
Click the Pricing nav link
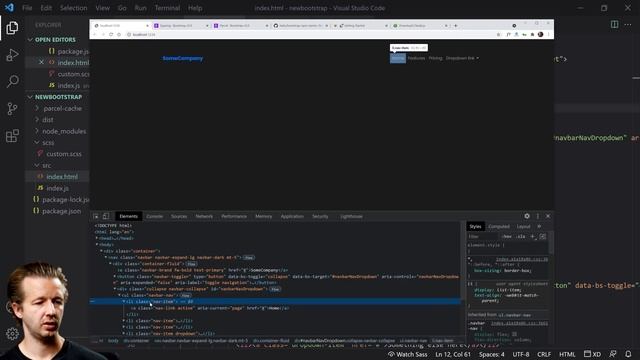click(x=435, y=58)
